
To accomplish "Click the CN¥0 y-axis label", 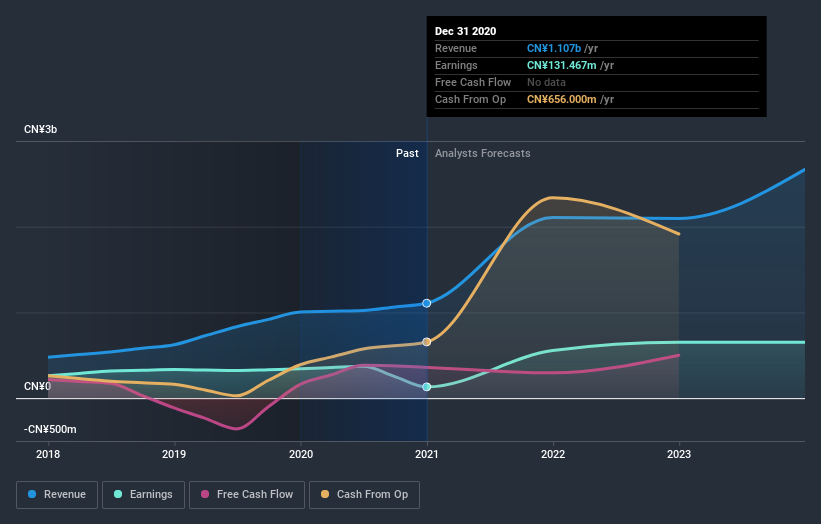I will (37, 386).
